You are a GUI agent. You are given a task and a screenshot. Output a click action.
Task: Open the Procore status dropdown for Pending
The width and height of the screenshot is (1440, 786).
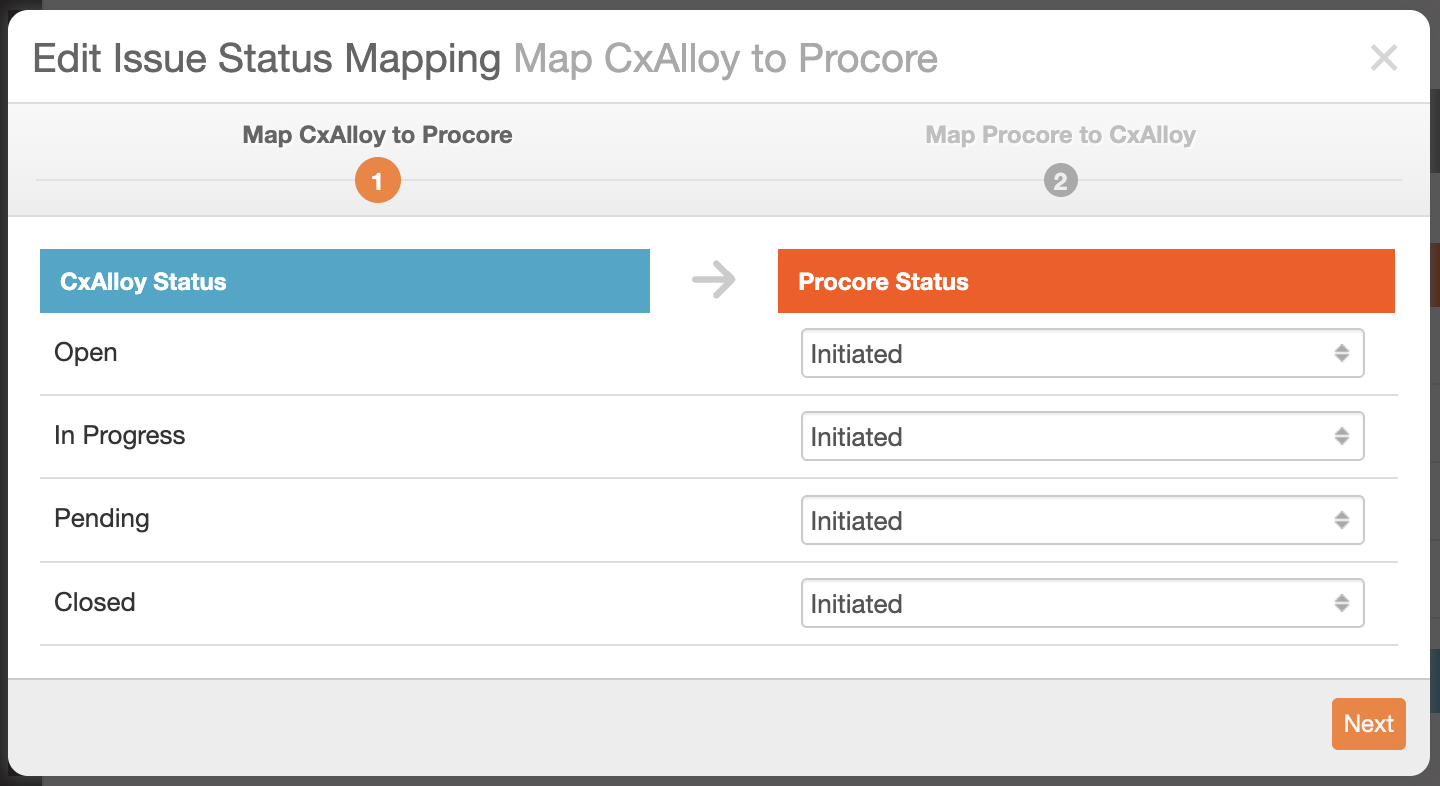click(x=1083, y=520)
